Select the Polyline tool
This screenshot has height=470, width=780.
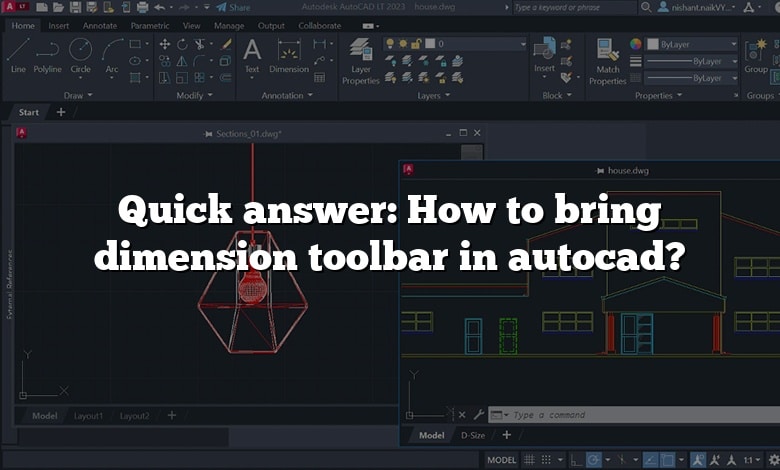48,56
